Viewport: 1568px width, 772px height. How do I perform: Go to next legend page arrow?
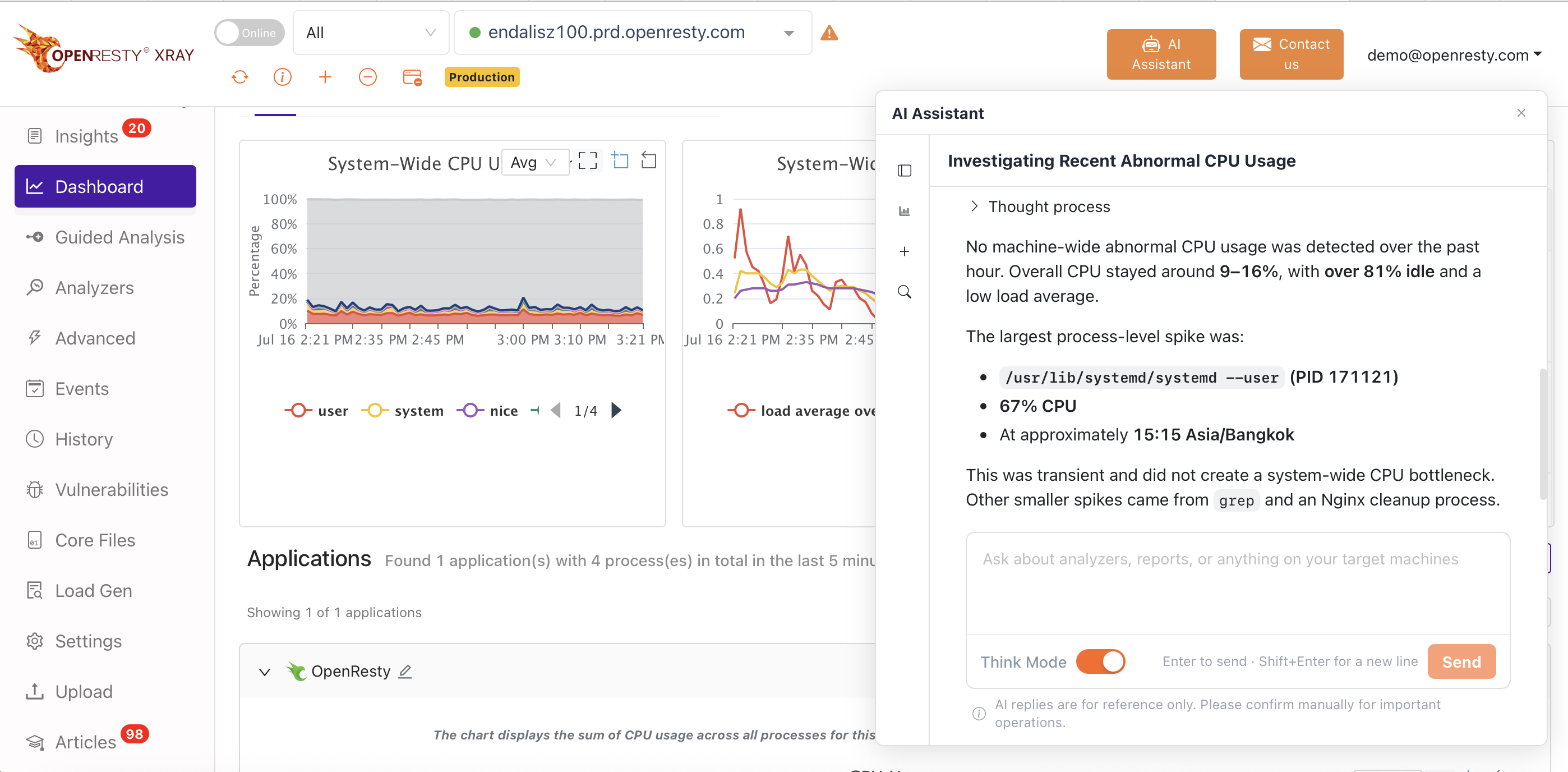[616, 410]
